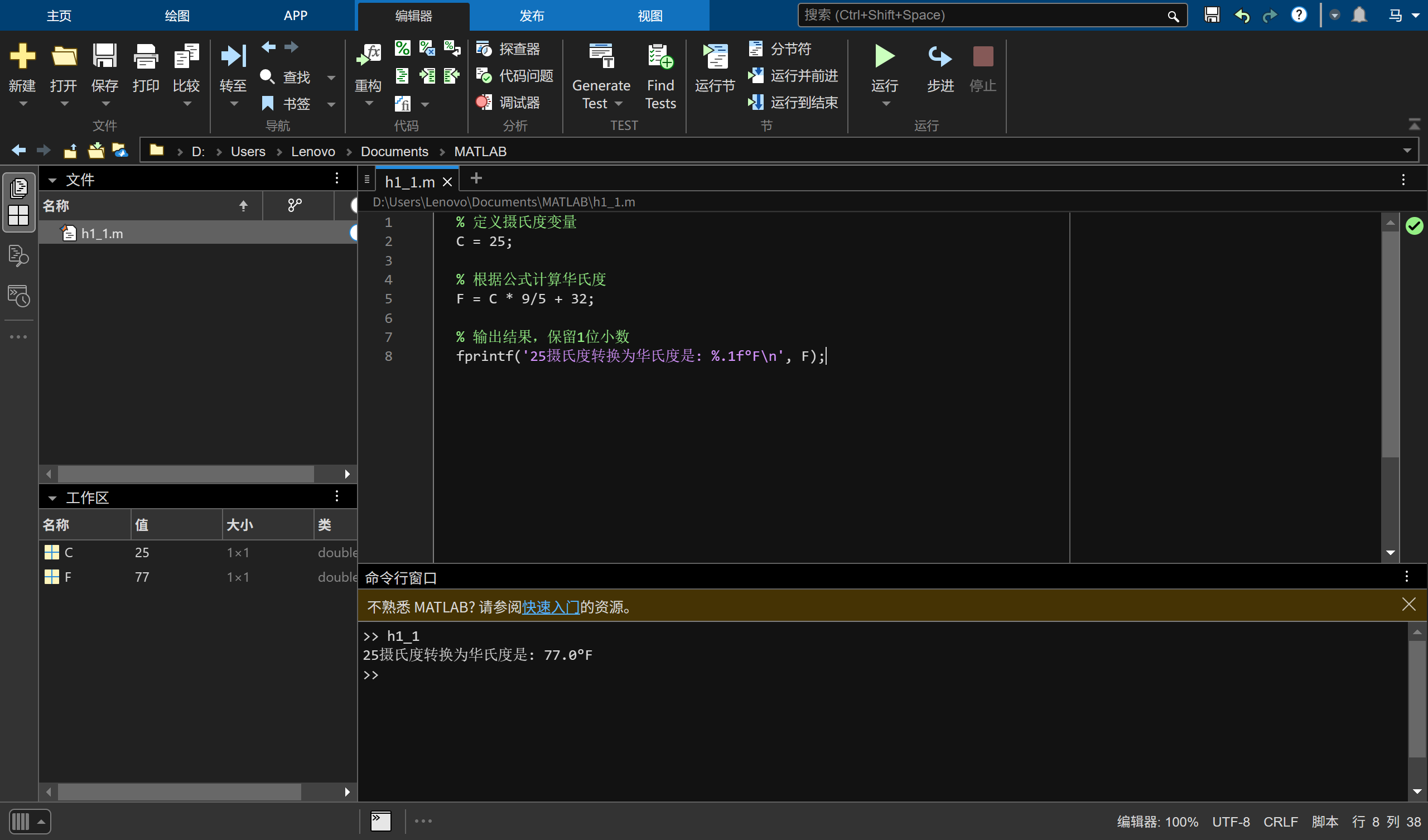This screenshot has height=840, width=1428.
Task: Open the Generate Test dropdown arrow
Action: [618, 104]
